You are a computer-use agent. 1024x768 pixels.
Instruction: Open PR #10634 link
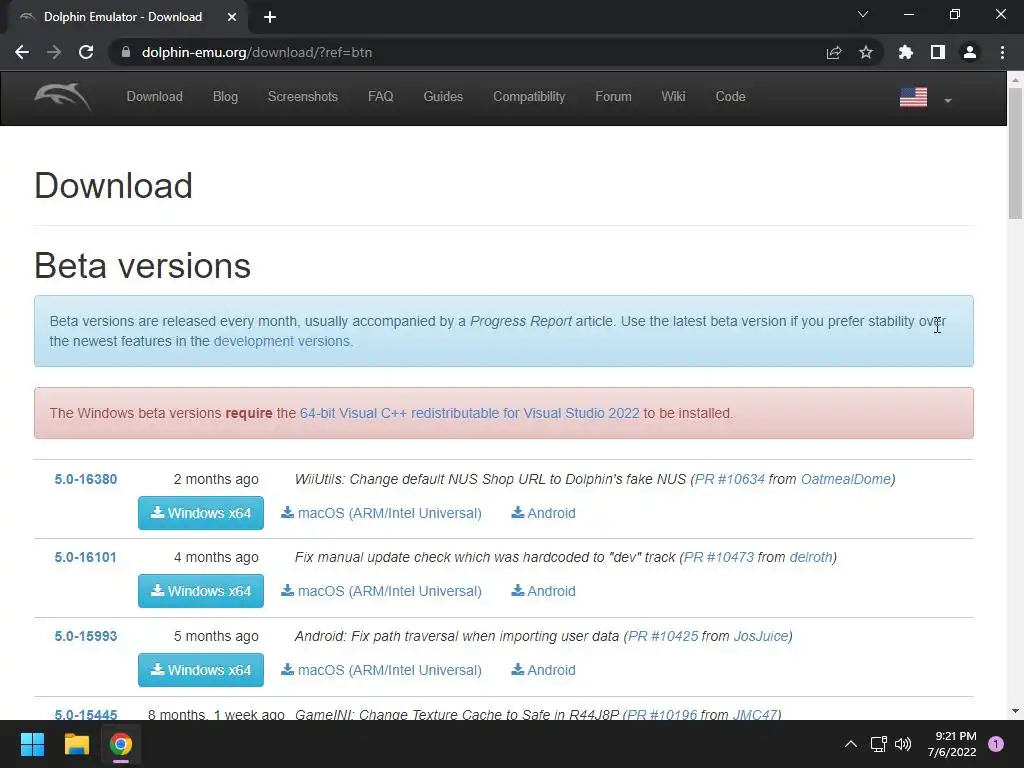[729, 479]
